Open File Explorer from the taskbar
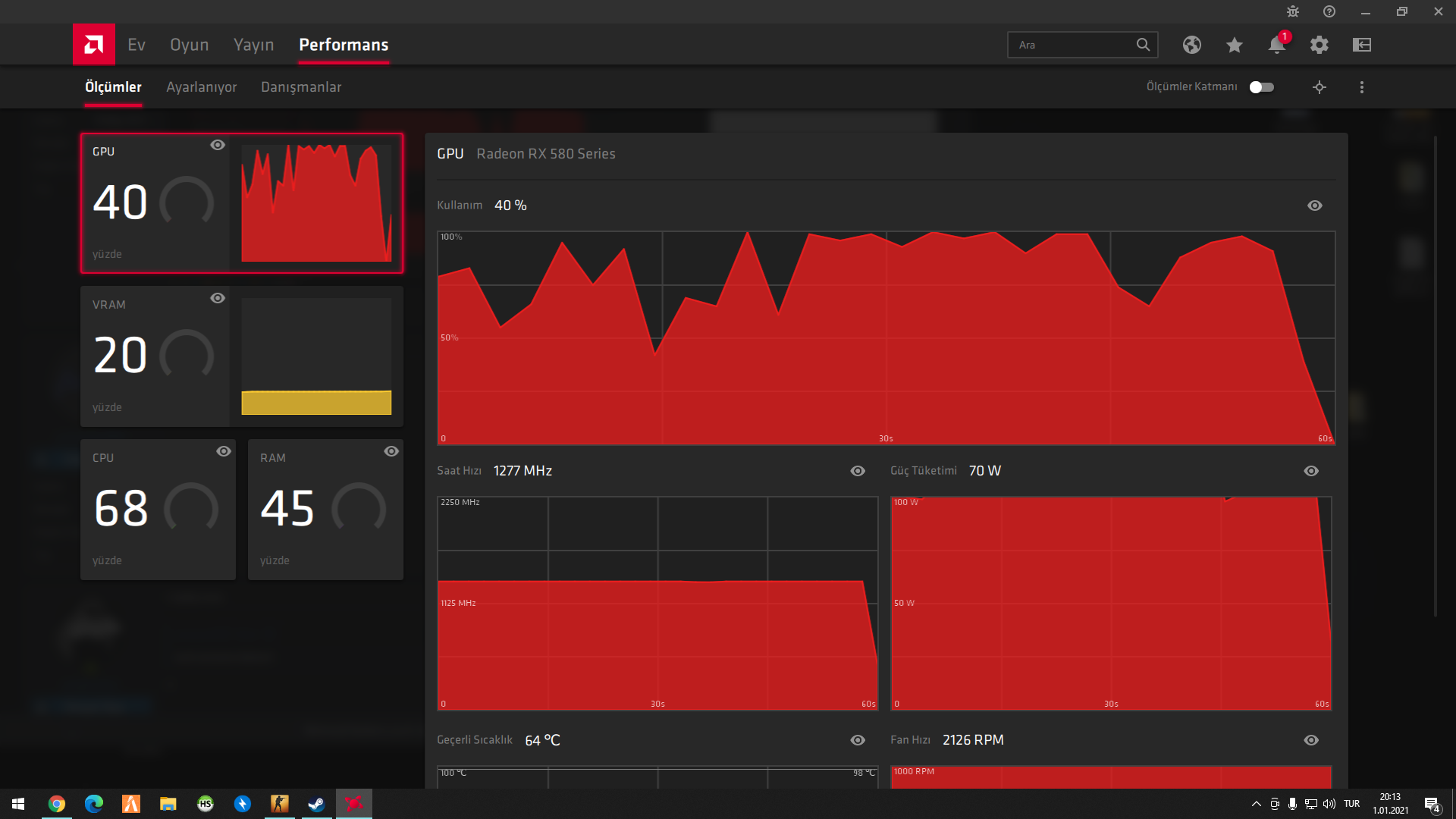 (x=168, y=804)
